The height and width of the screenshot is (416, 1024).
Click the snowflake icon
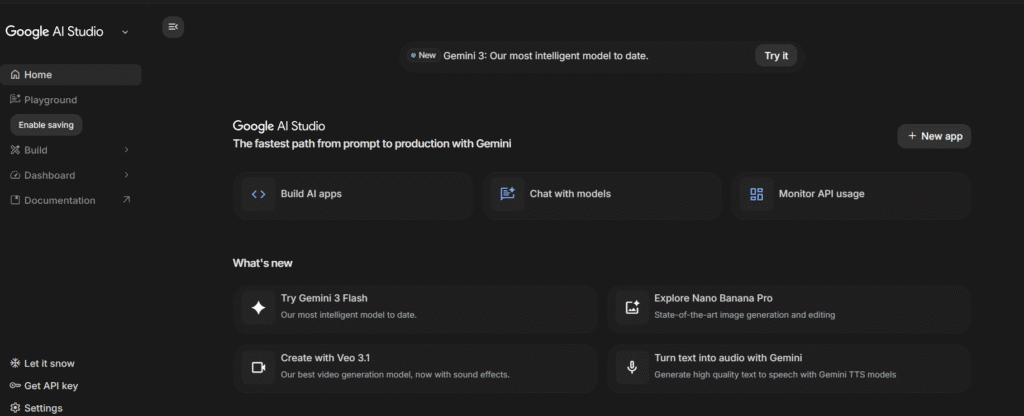(15, 363)
